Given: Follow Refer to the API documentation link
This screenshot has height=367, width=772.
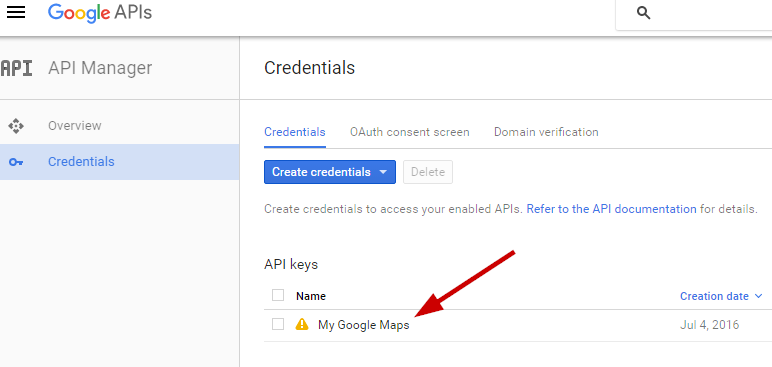Looking at the screenshot, I should 611,209.
